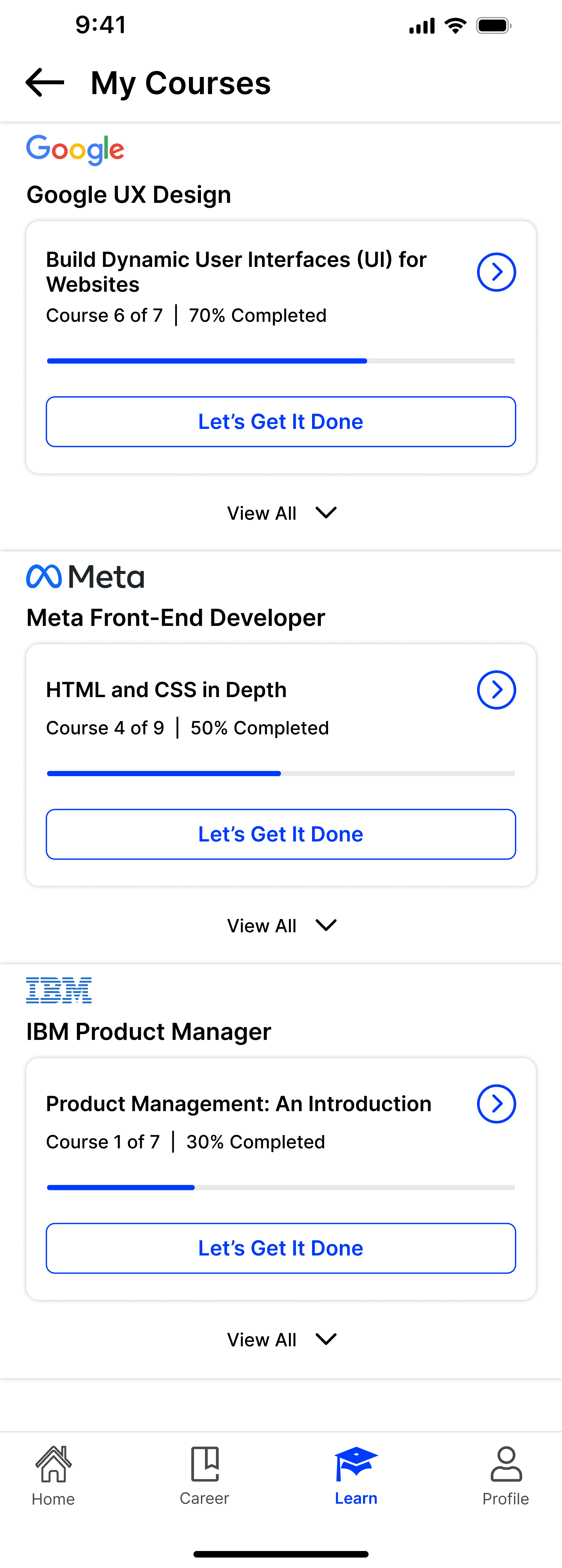This screenshot has width=562, height=1568.
Task: Select the Google UX Design heading
Action: [129, 195]
